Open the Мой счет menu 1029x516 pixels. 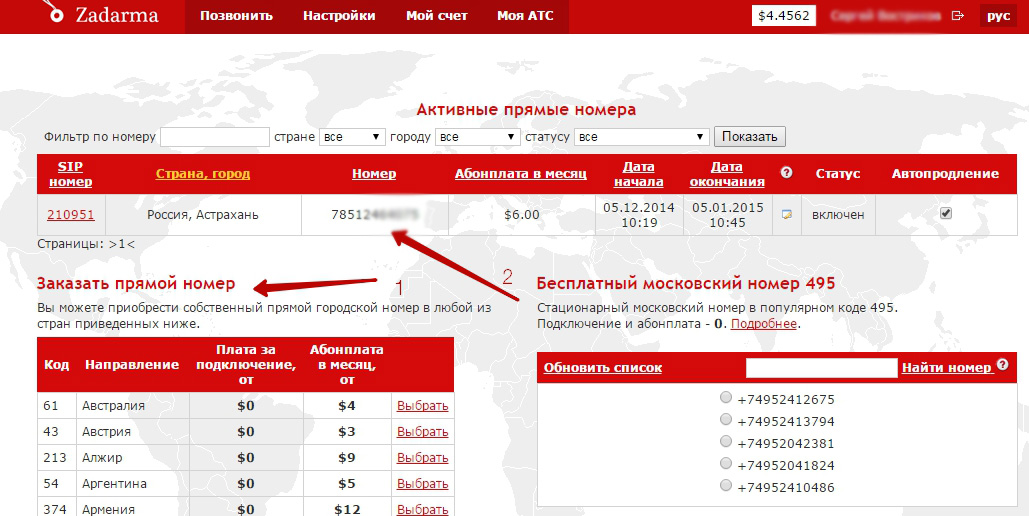436,16
